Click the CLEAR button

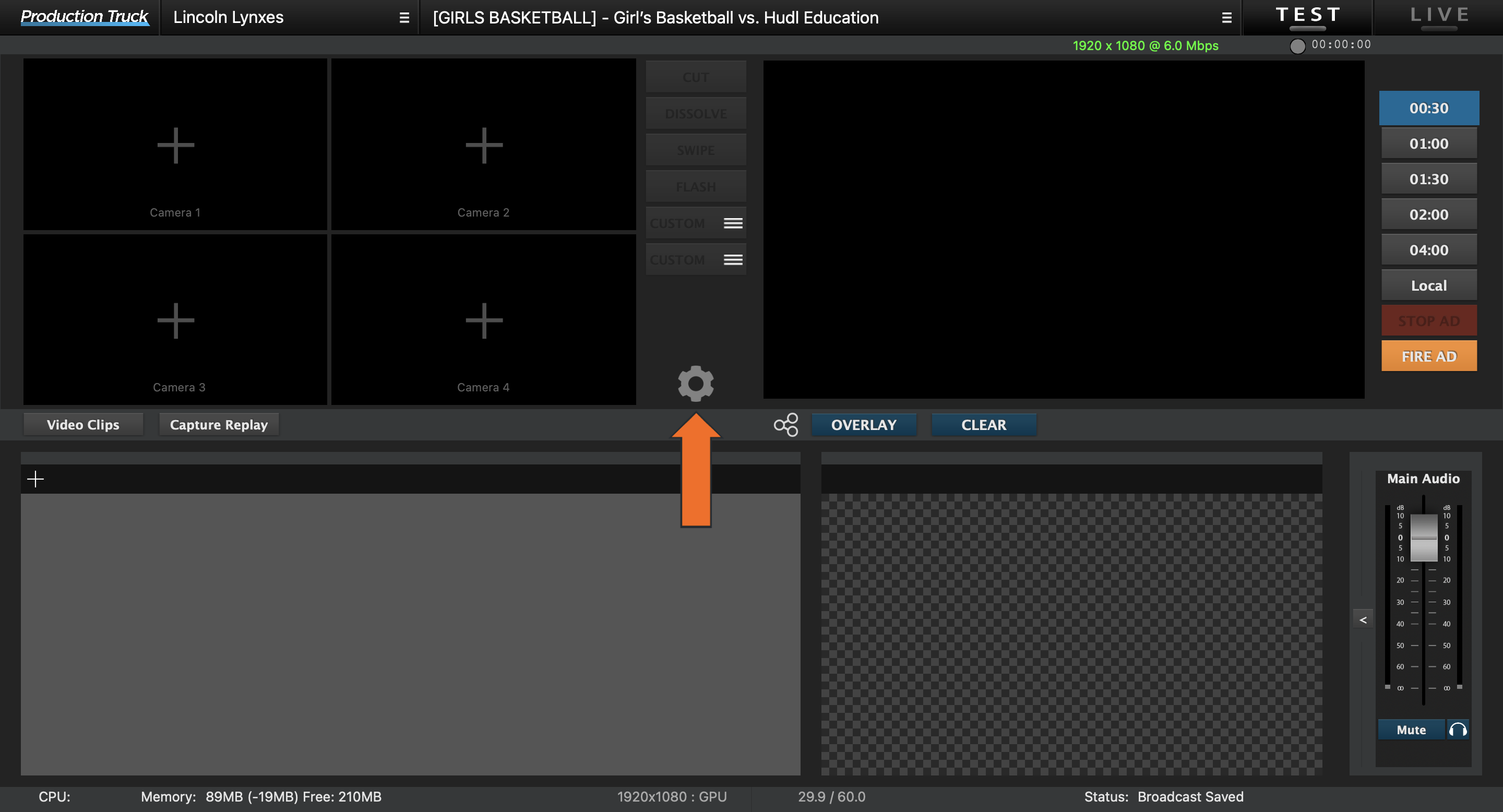coord(984,425)
